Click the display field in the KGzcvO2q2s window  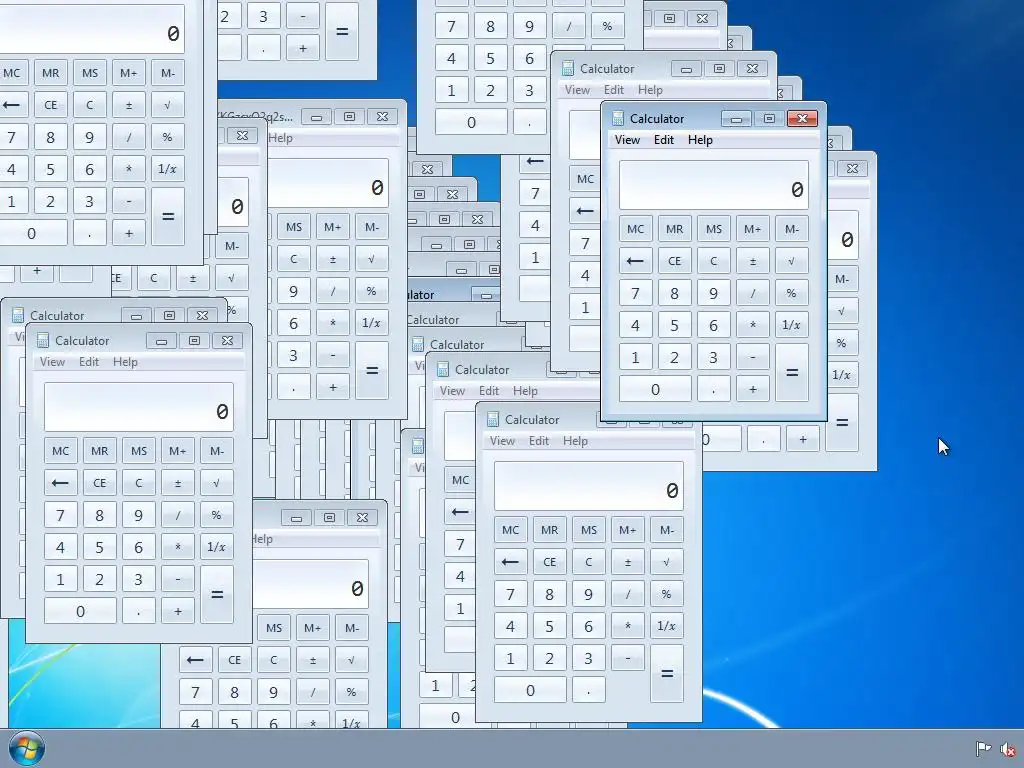click(x=328, y=184)
